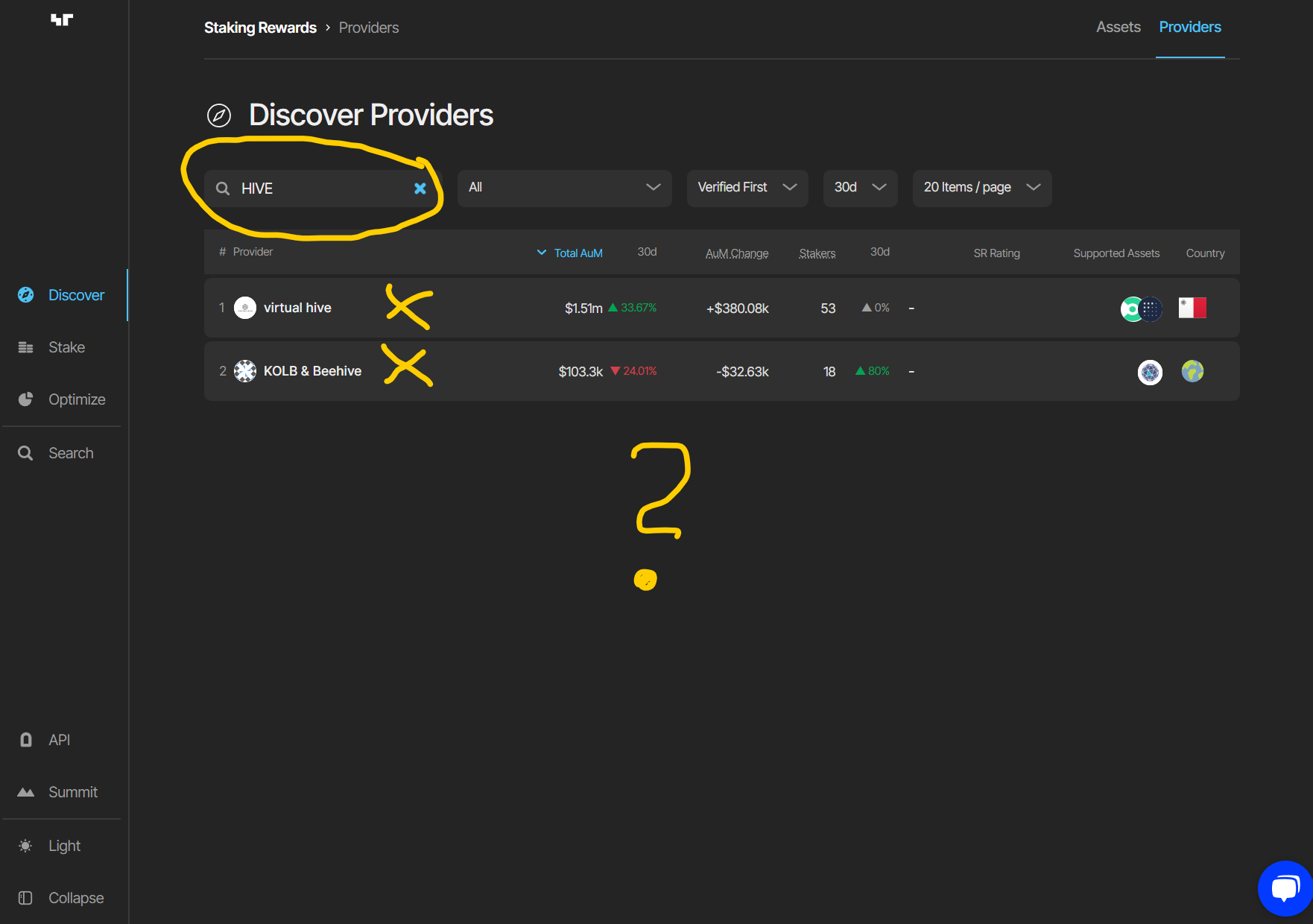Focus the HIVE search input field

(323, 189)
